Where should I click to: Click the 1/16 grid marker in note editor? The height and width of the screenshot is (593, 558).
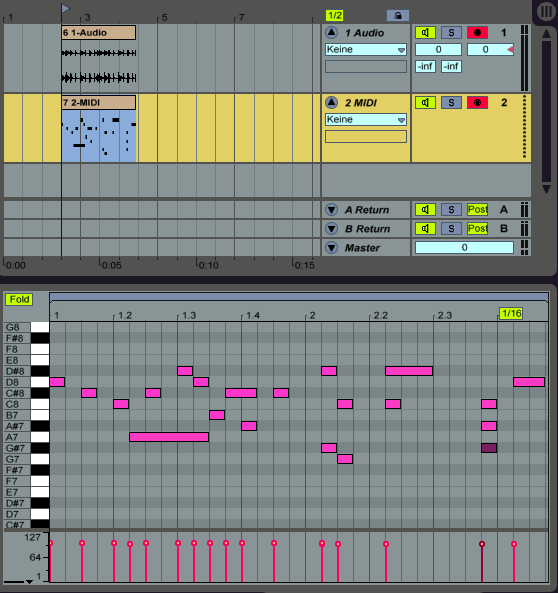(x=511, y=314)
